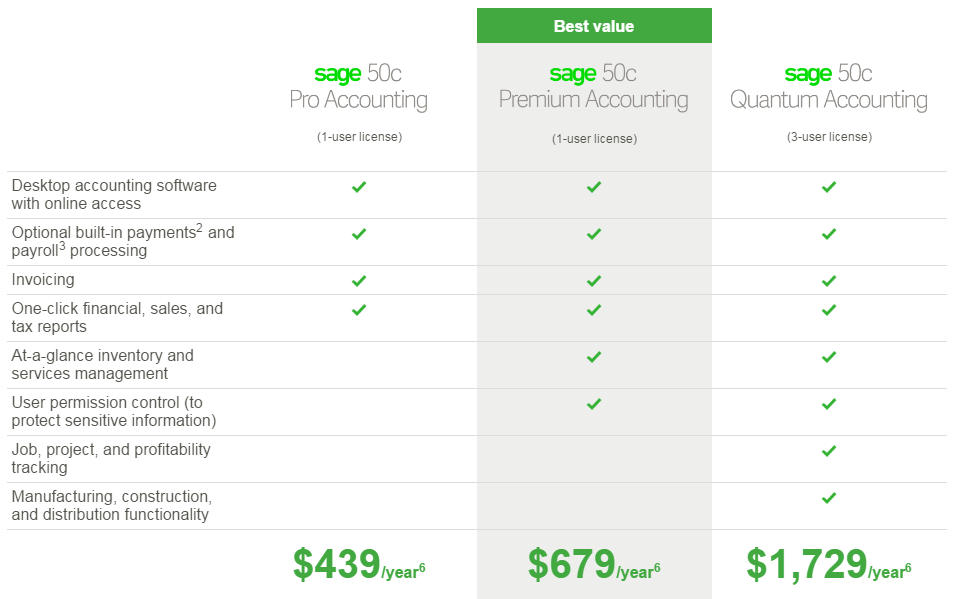The image size is (960, 599).
Task: Click the 3-user license label
Action: coord(829,137)
